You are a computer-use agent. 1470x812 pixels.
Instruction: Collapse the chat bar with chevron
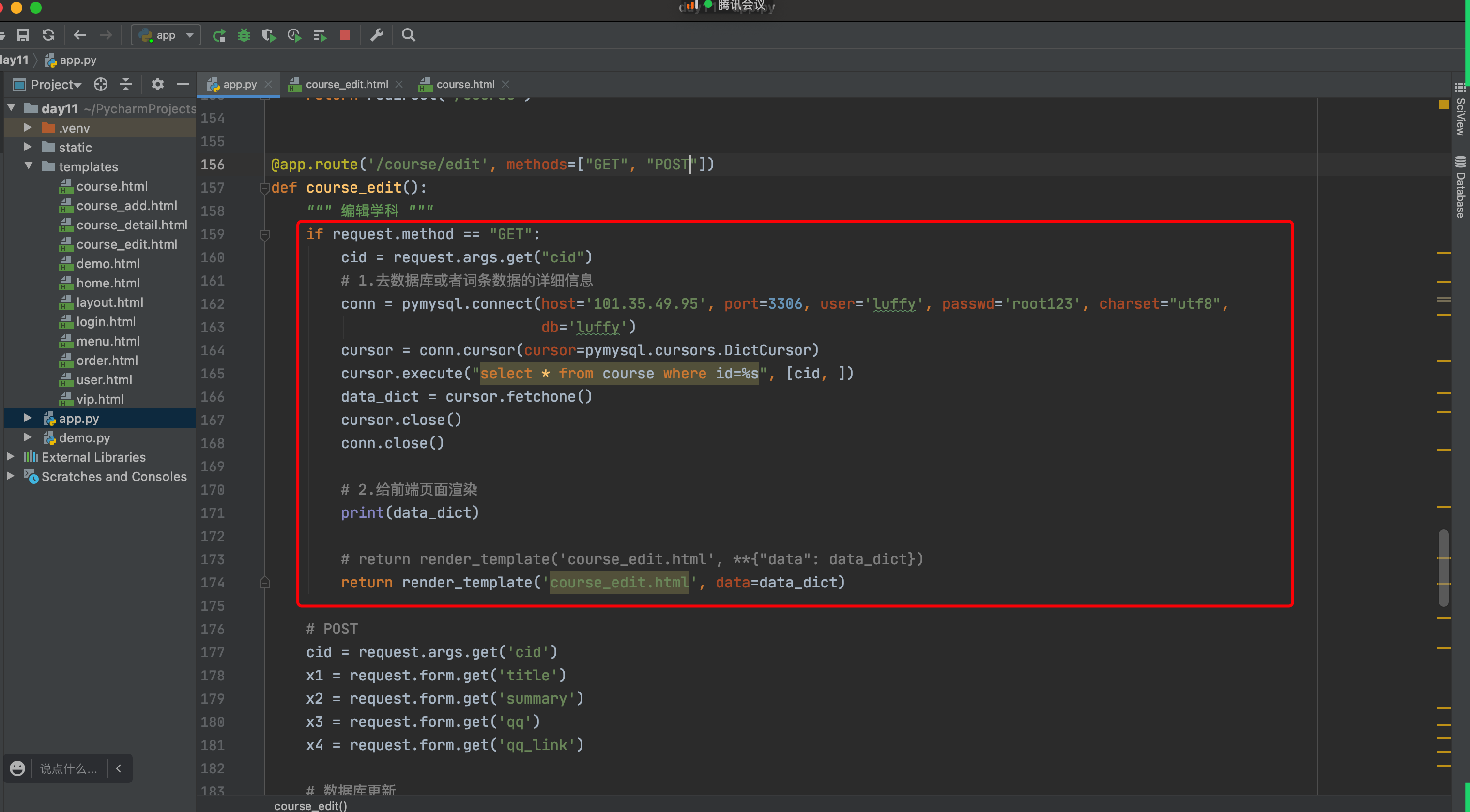tap(119, 768)
